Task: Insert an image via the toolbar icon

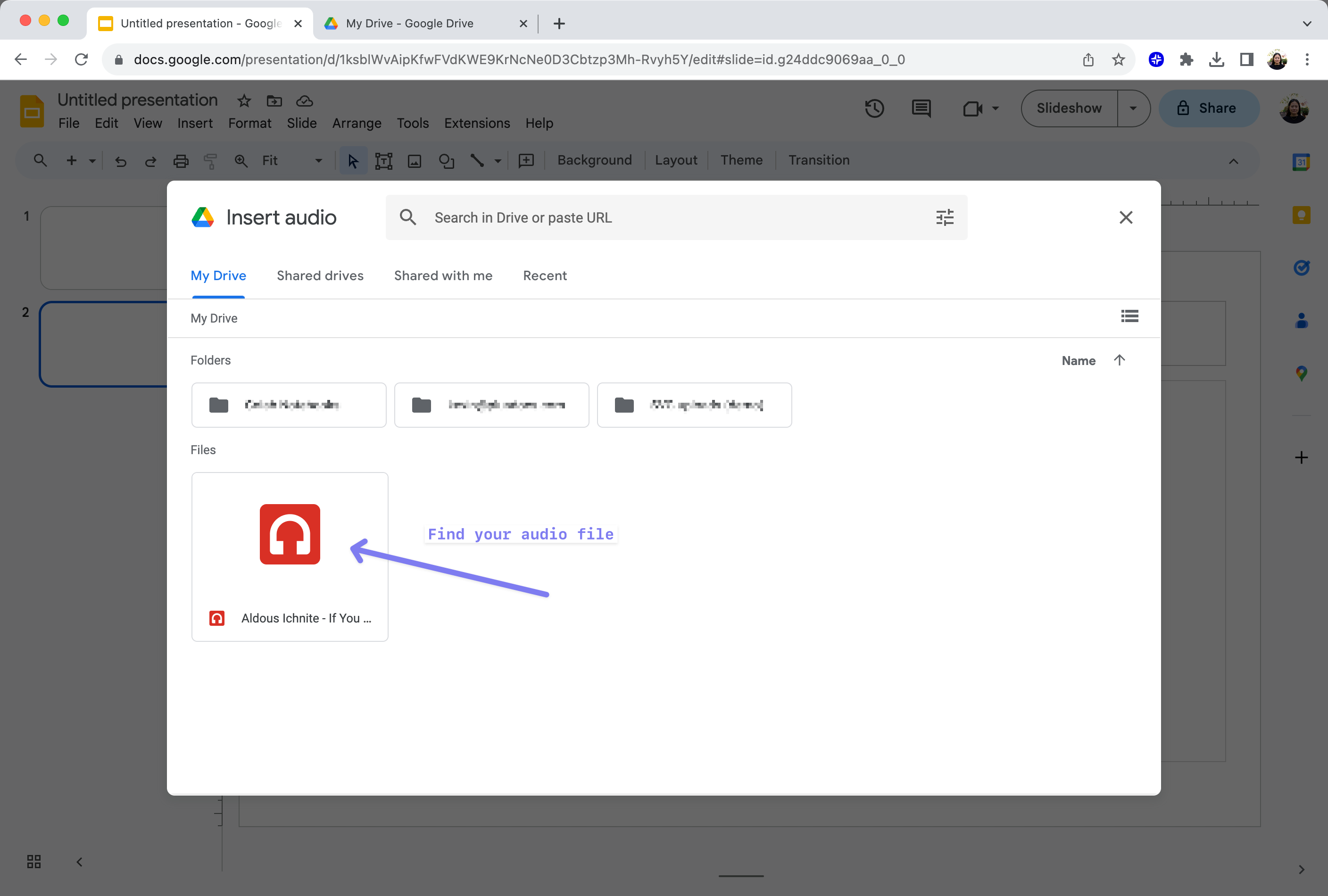Action: pos(415,160)
